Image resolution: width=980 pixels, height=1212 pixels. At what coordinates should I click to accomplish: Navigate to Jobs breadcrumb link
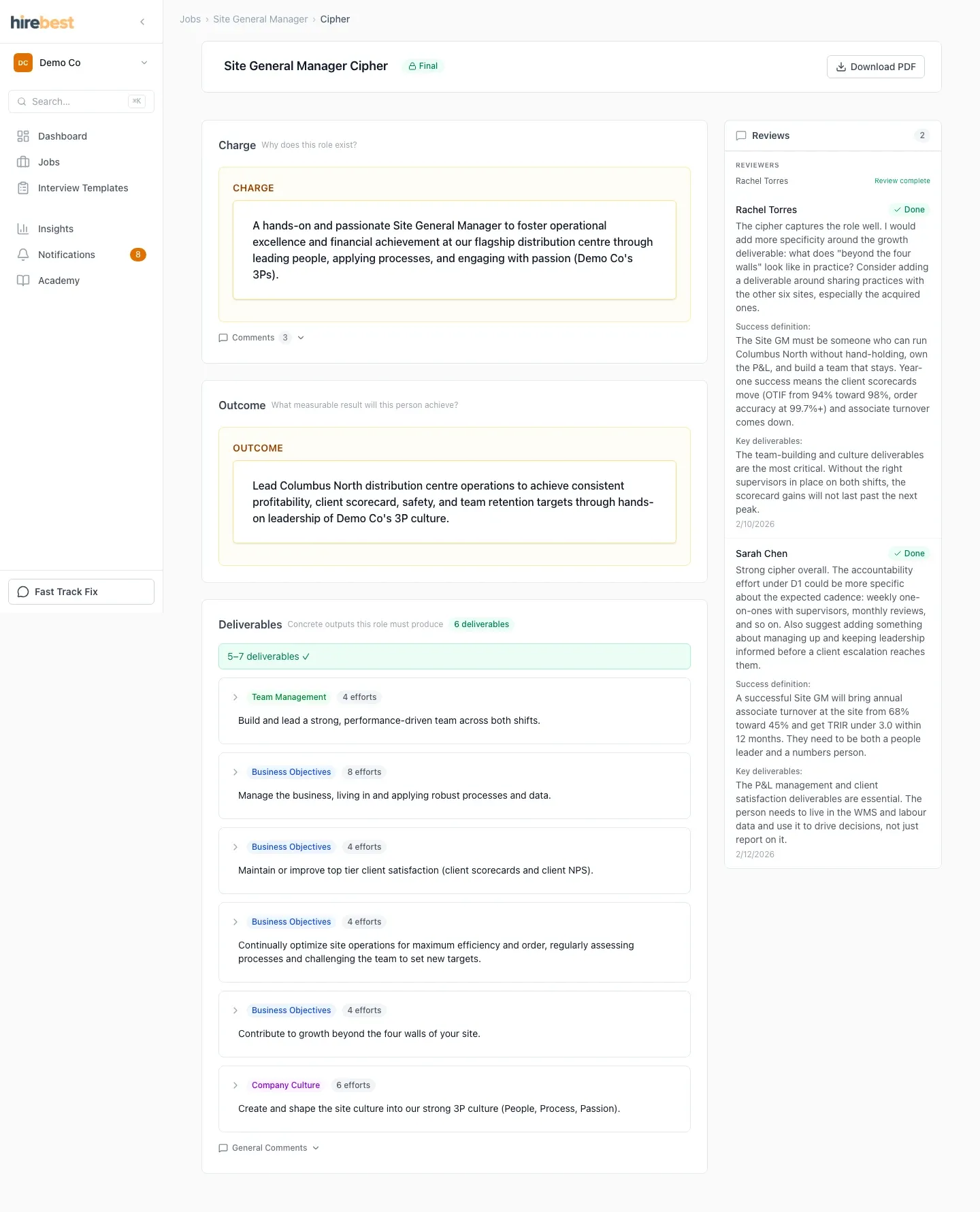(190, 19)
